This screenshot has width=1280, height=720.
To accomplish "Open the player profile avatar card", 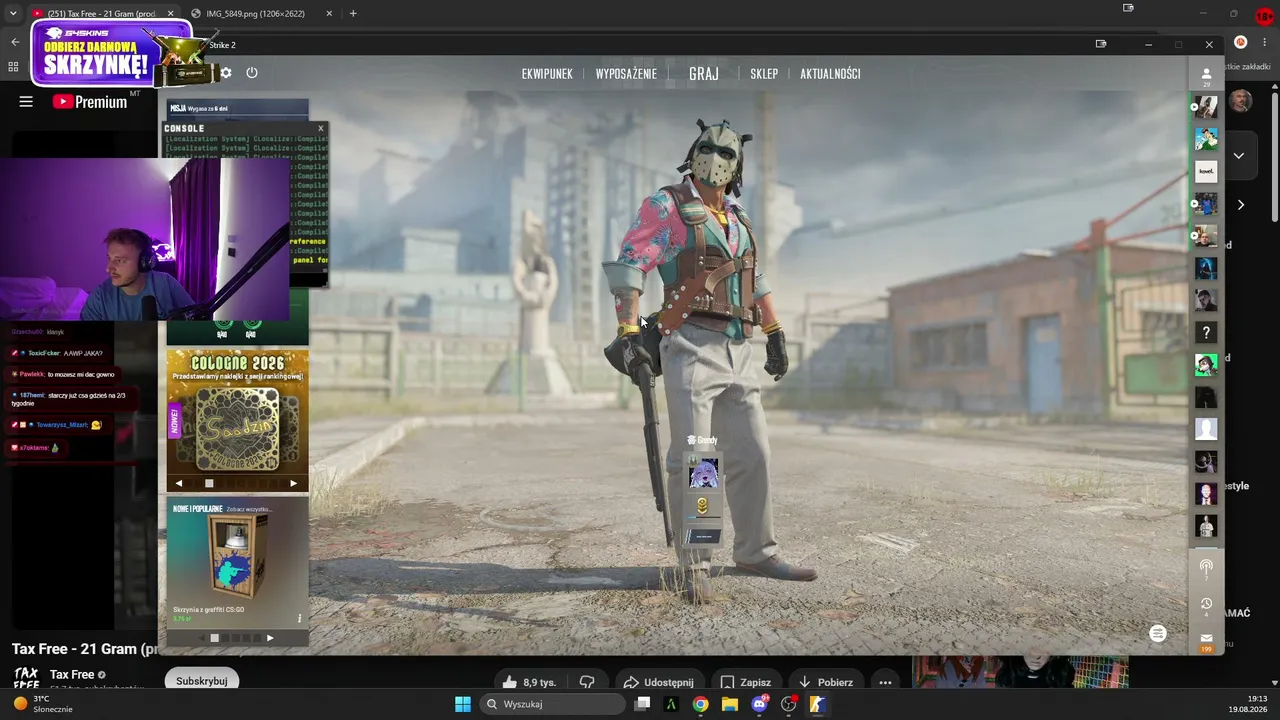I will point(703,473).
